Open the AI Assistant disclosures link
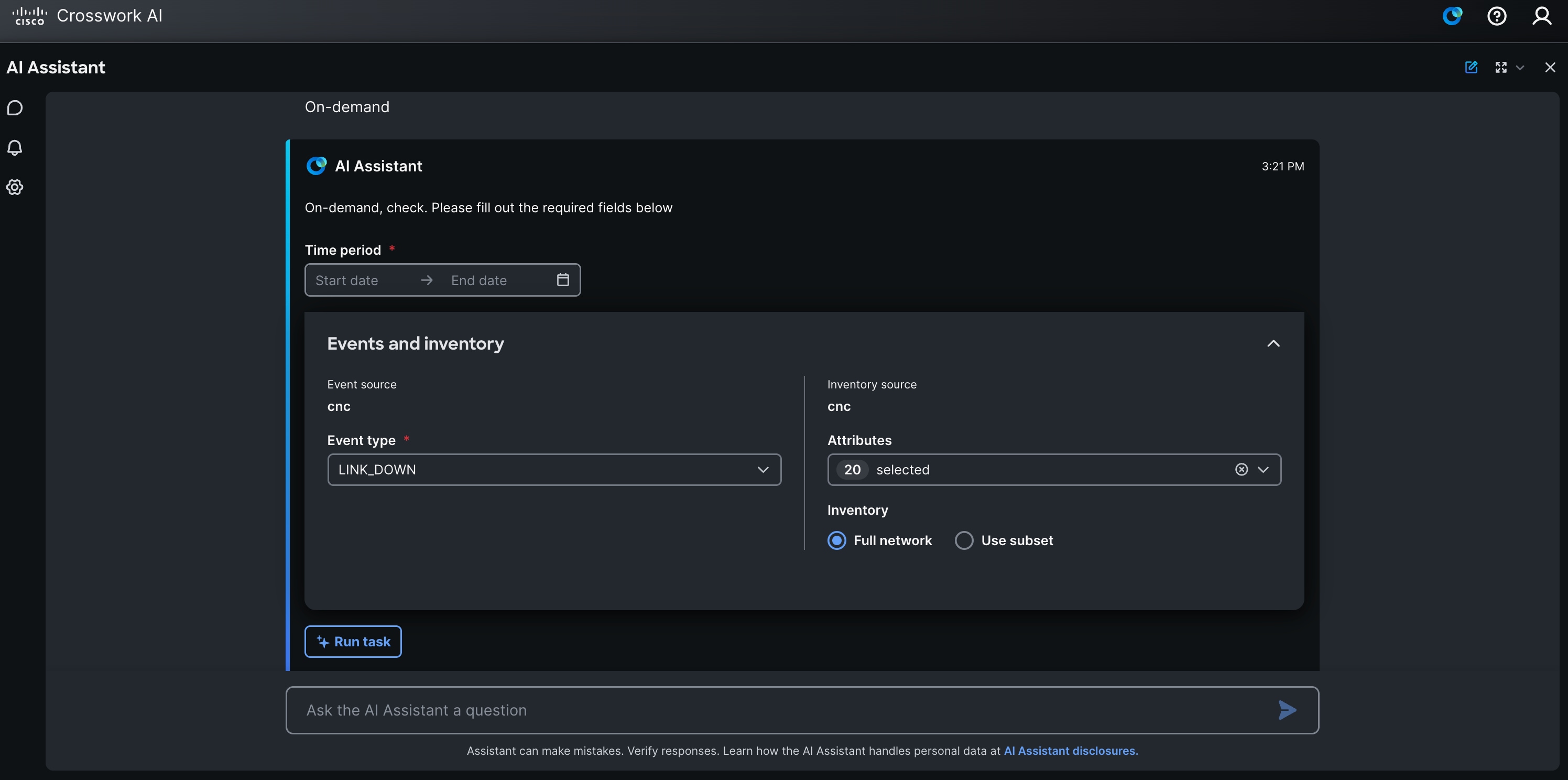This screenshot has height=780, width=1568. (x=1071, y=751)
